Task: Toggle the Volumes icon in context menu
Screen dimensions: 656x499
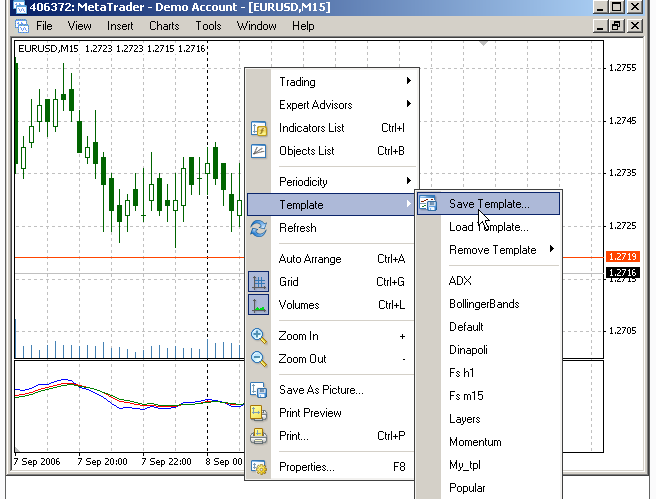Action: pyautogui.click(x=259, y=305)
